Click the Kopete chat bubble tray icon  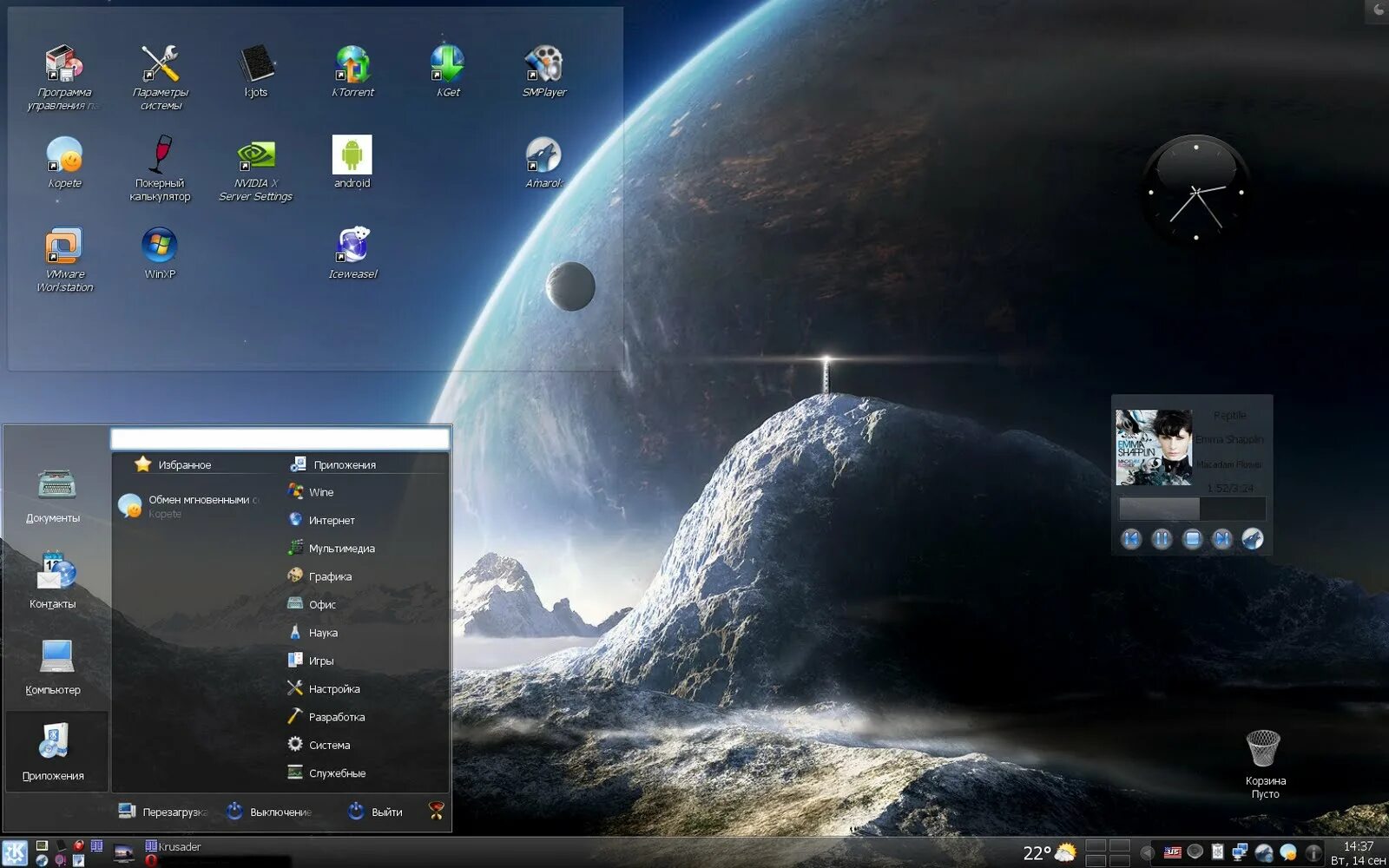[x=1288, y=852]
